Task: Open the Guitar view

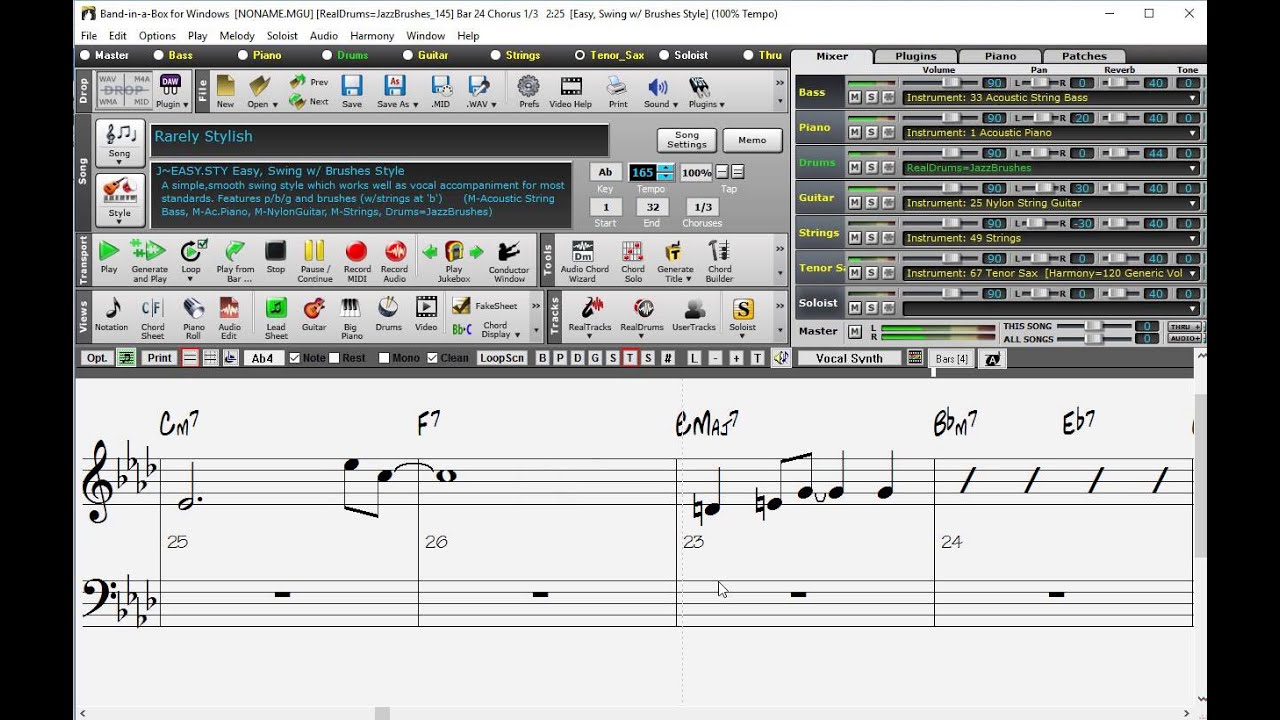Action: (314, 314)
